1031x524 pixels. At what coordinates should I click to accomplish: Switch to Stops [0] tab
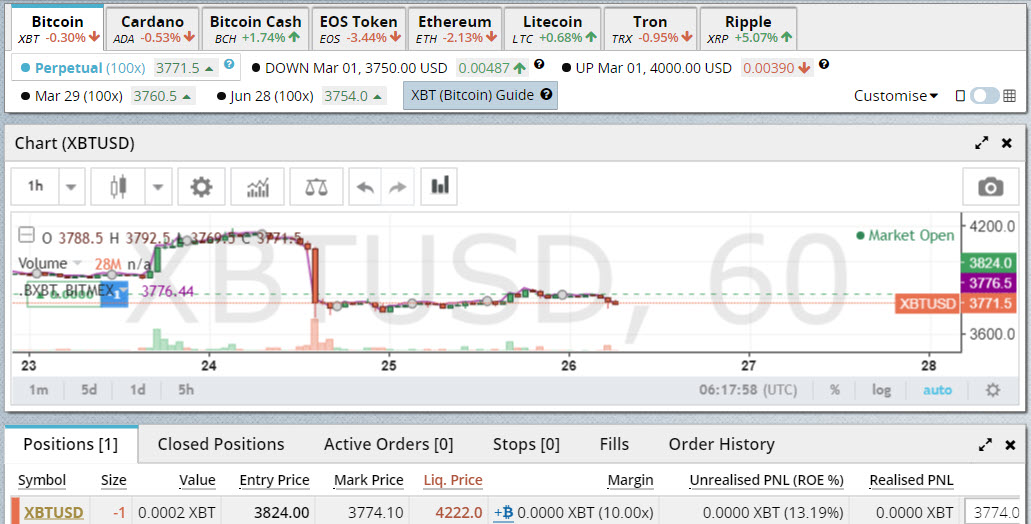point(526,444)
